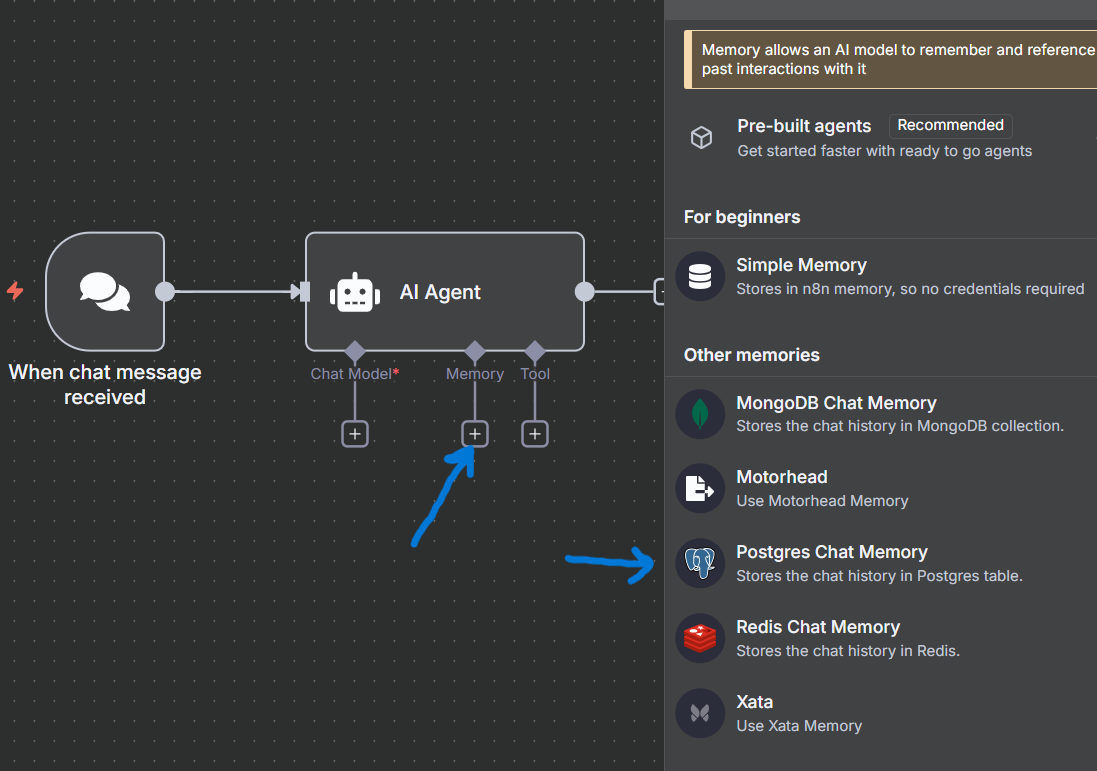Screen dimensions: 1097x771
Task: Click the Xata butterfly icon
Action: 700,713
